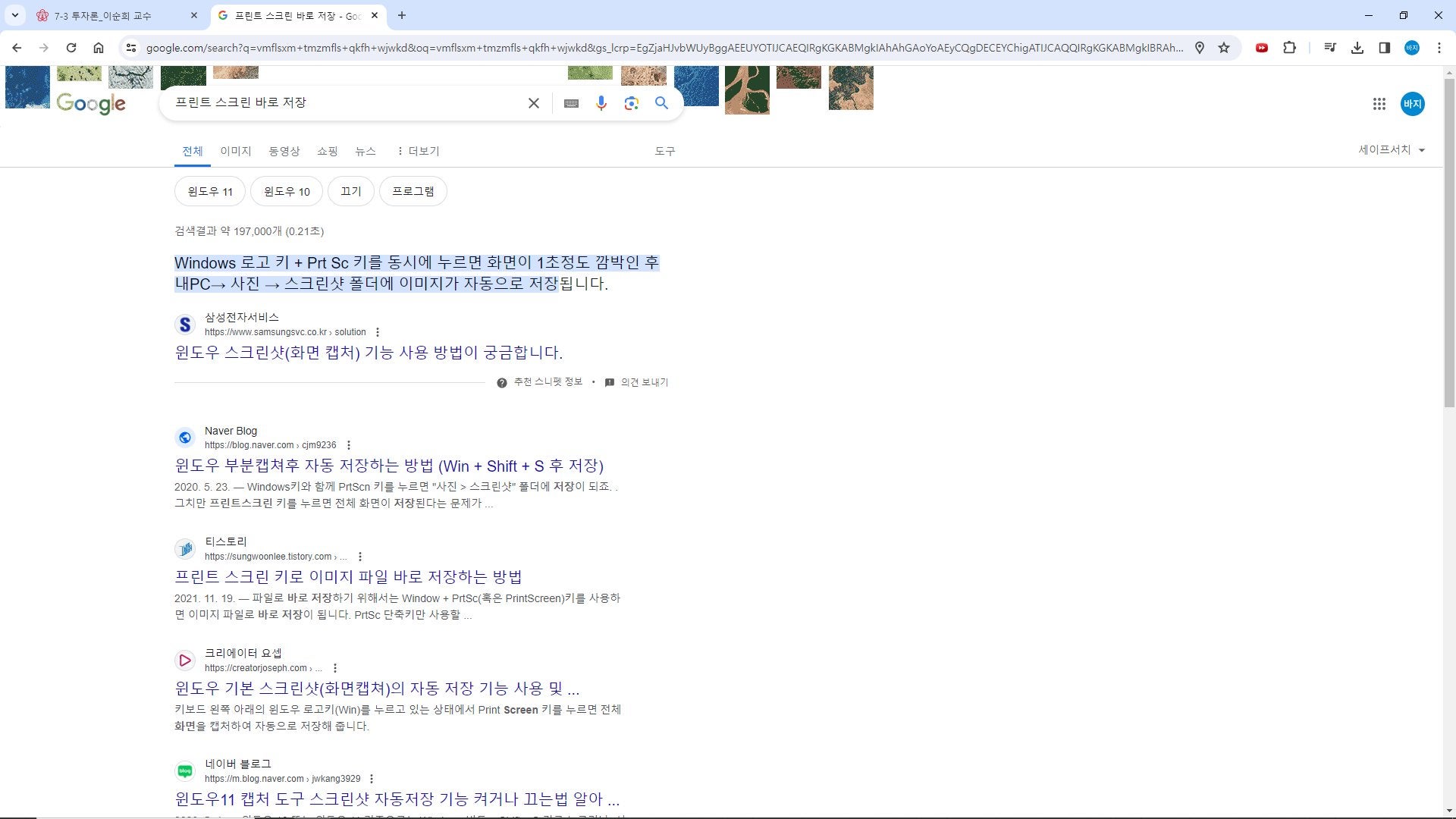Open the Google apps grid
This screenshot has height=819, width=1456.
[1379, 104]
